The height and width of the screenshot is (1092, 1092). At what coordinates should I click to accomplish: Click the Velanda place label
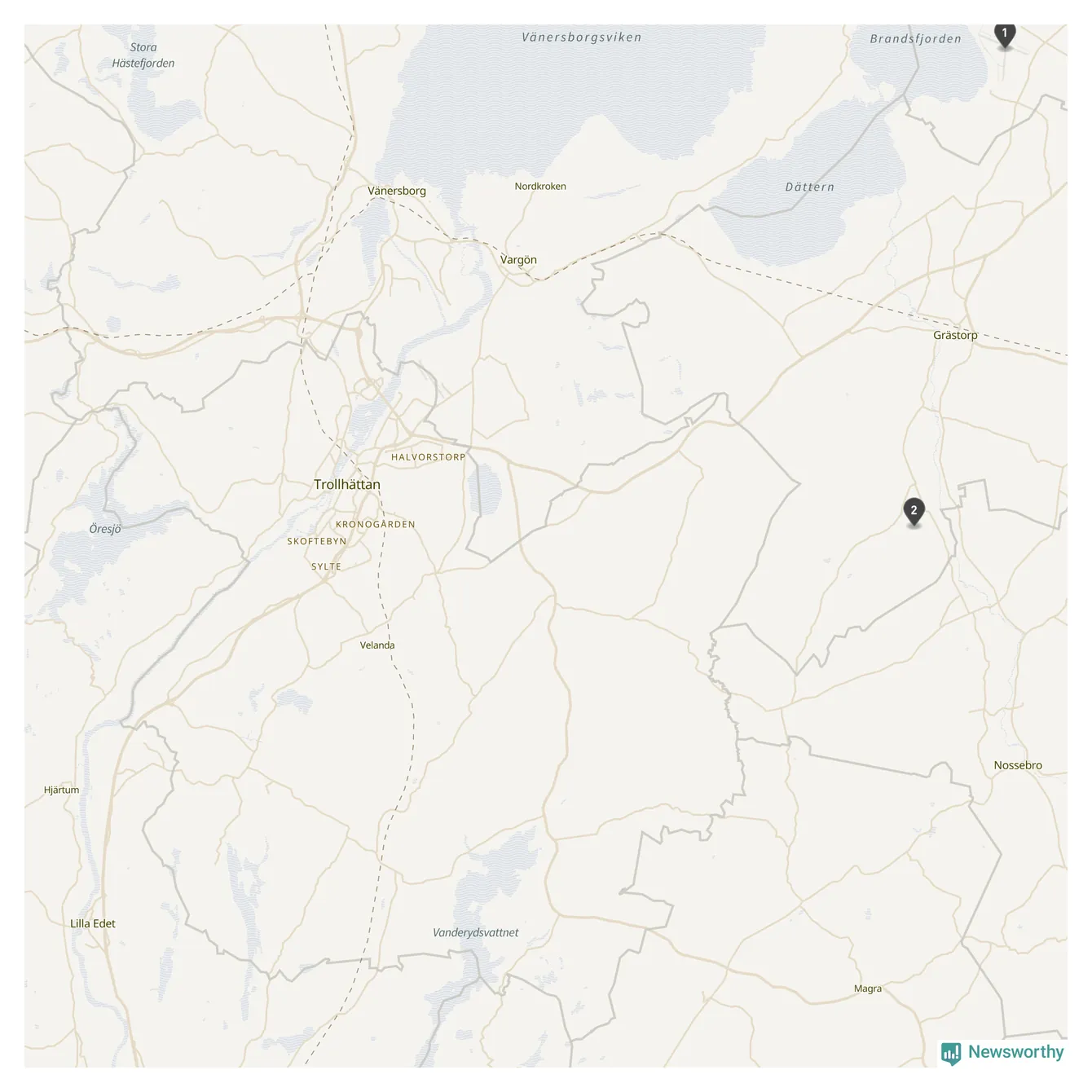[377, 645]
